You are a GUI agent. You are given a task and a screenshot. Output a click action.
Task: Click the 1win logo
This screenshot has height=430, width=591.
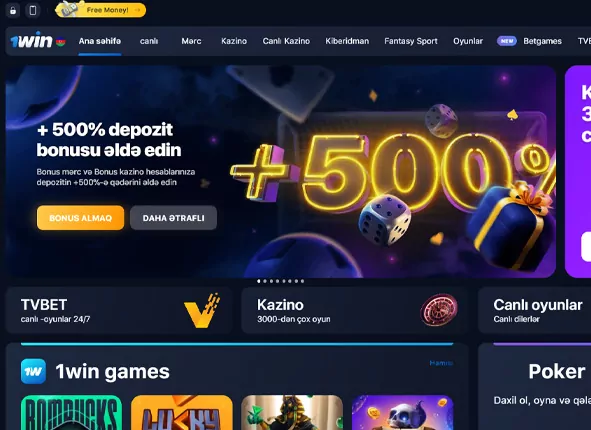32,40
